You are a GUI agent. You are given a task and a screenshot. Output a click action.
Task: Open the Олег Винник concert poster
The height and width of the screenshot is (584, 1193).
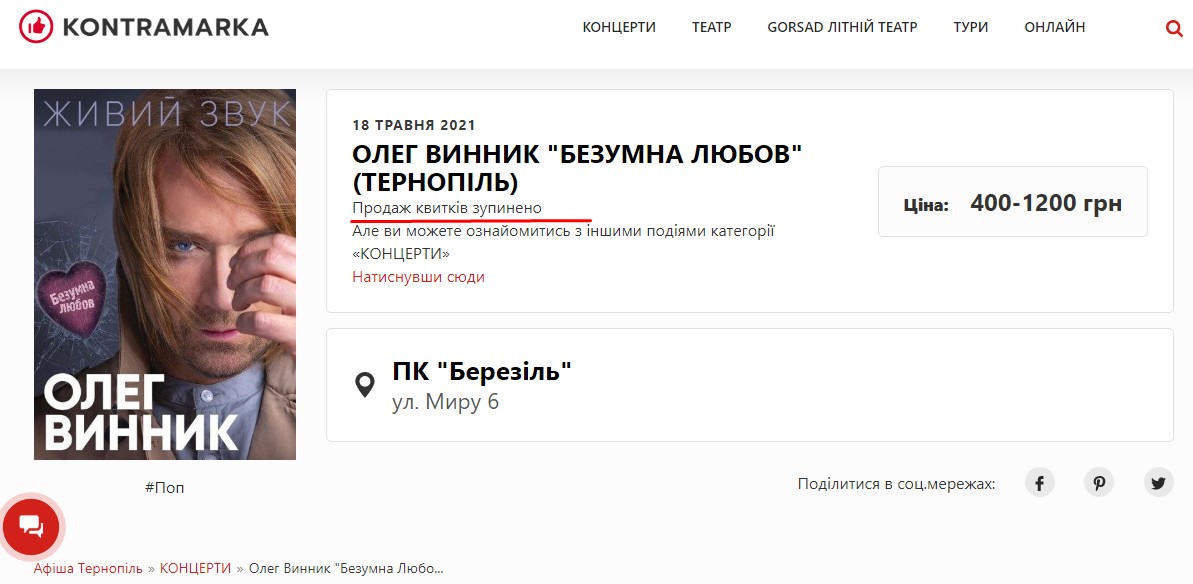(165, 275)
